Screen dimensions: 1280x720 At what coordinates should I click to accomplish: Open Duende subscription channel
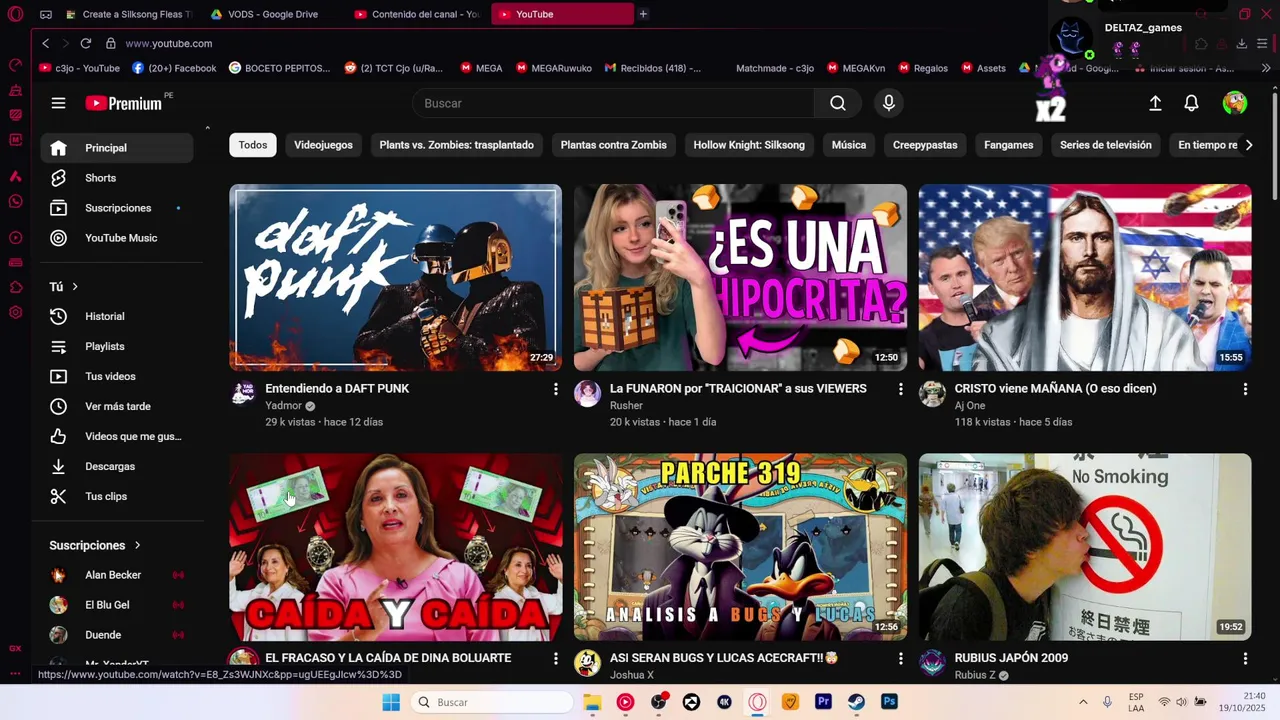click(117, 635)
